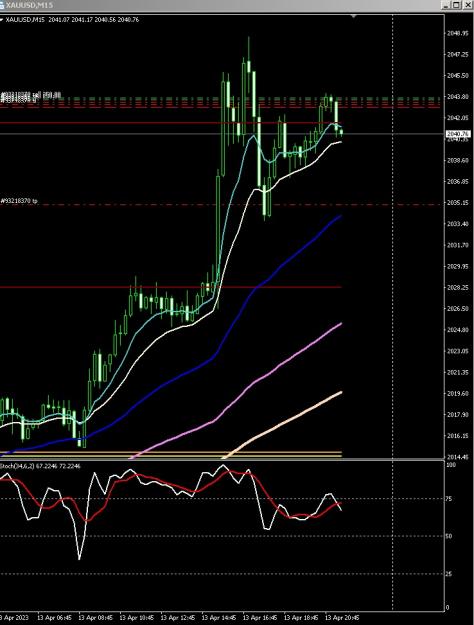The width and height of the screenshot is (474, 625).
Task: Minimize the XAUUSD,M15 chart window
Action: coord(446,5)
